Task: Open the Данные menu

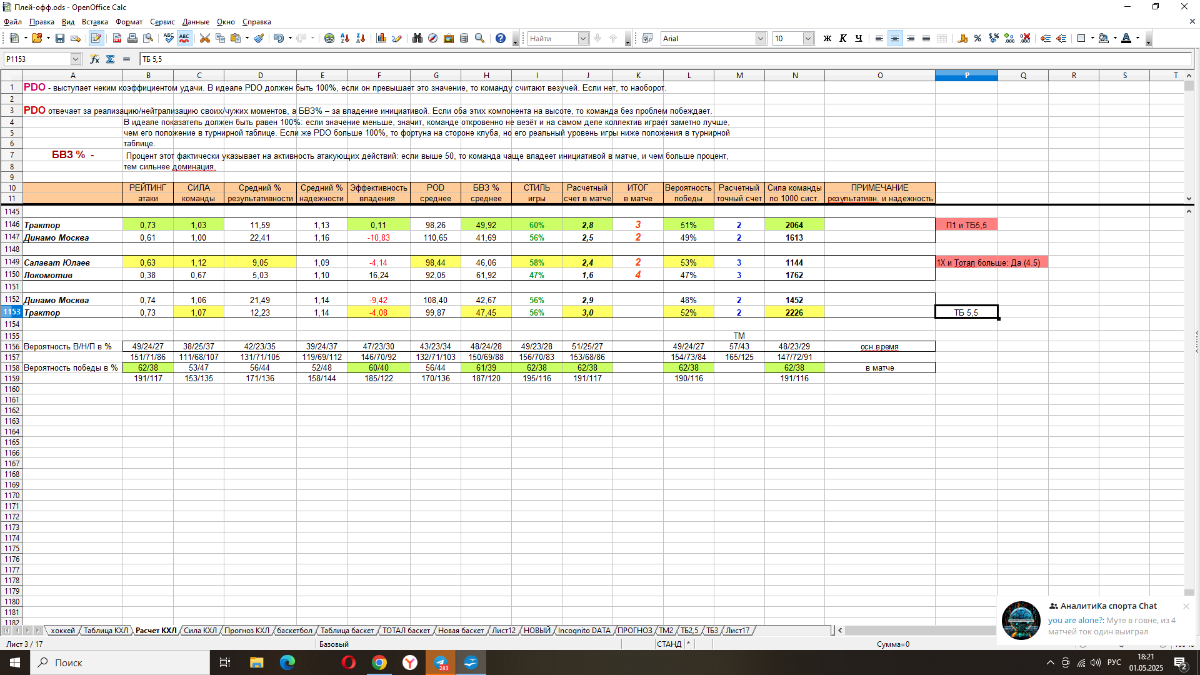Action: 195,21
